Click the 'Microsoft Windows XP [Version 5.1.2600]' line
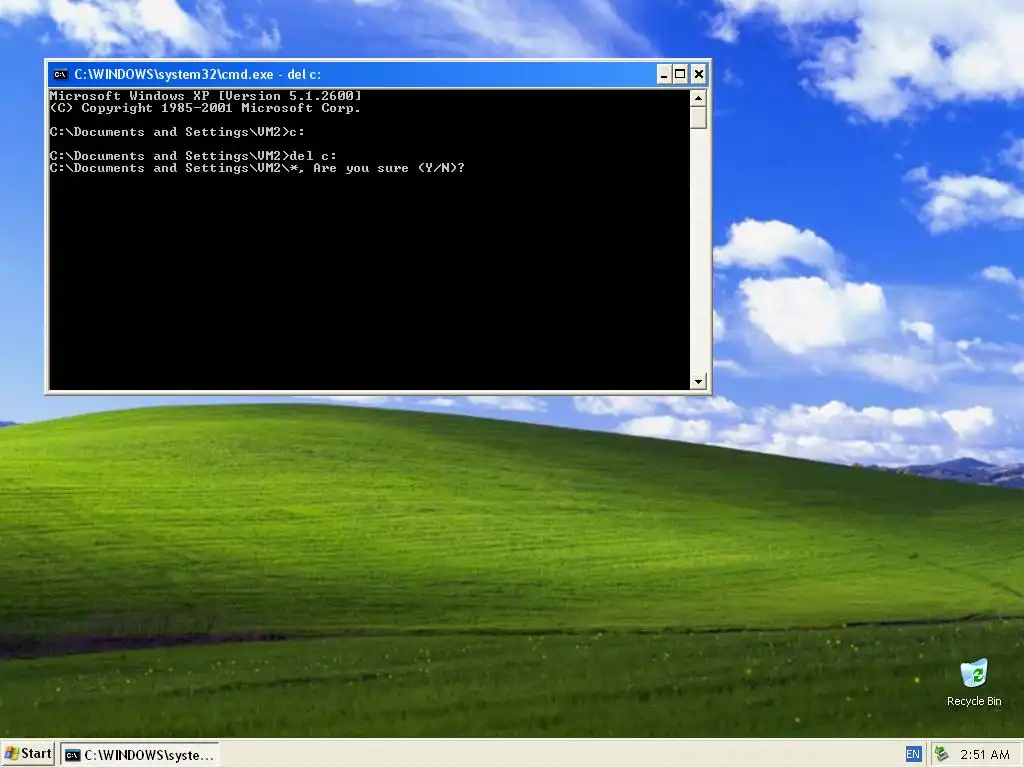1024x768 pixels. pyautogui.click(x=205, y=96)
